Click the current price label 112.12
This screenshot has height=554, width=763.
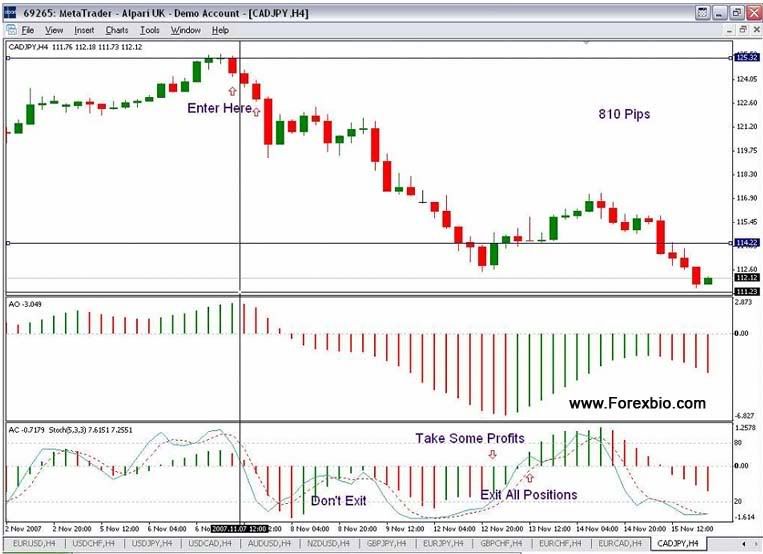pos(746,277)
